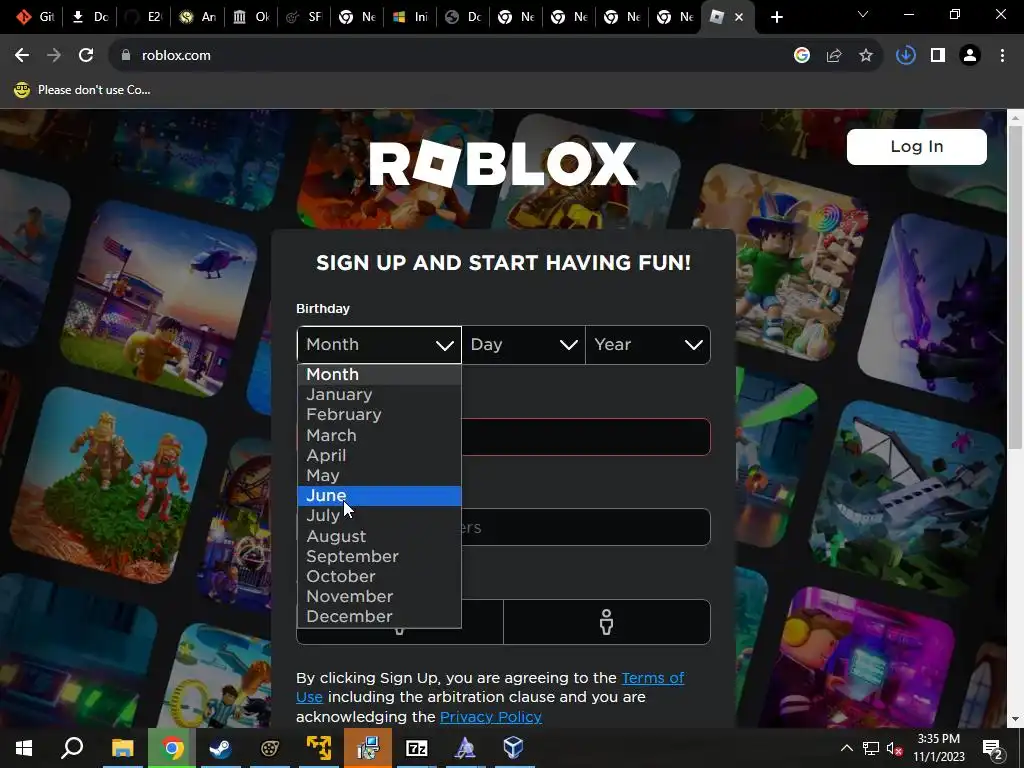1024x768 pixels.
Task: Choose July from the month list
Action: coord(379,516)
